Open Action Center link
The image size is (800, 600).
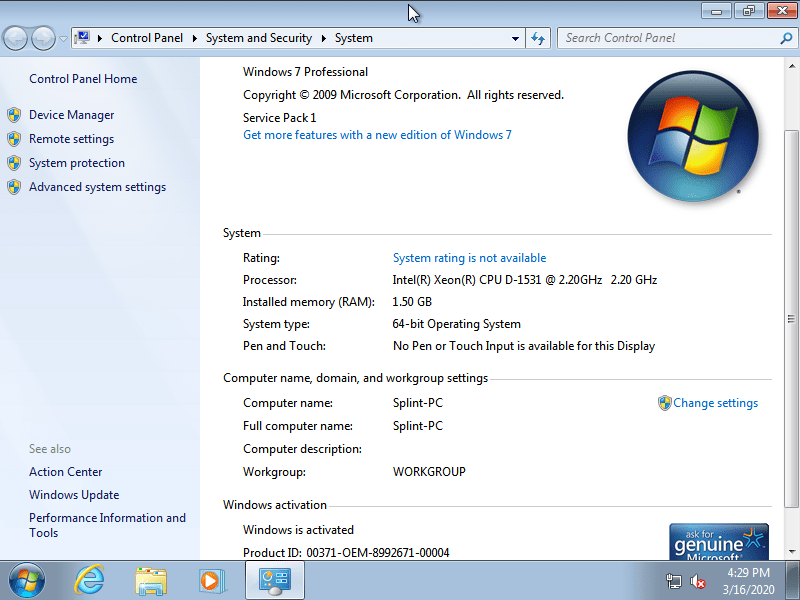[x=65, y=472]
